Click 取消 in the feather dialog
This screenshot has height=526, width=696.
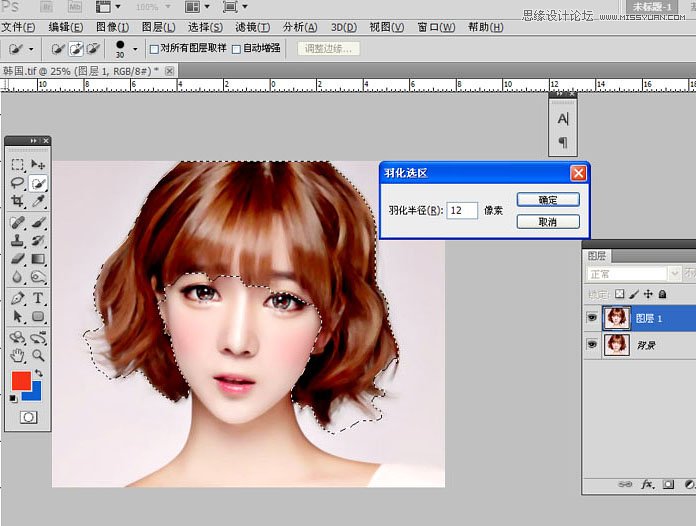547,221
